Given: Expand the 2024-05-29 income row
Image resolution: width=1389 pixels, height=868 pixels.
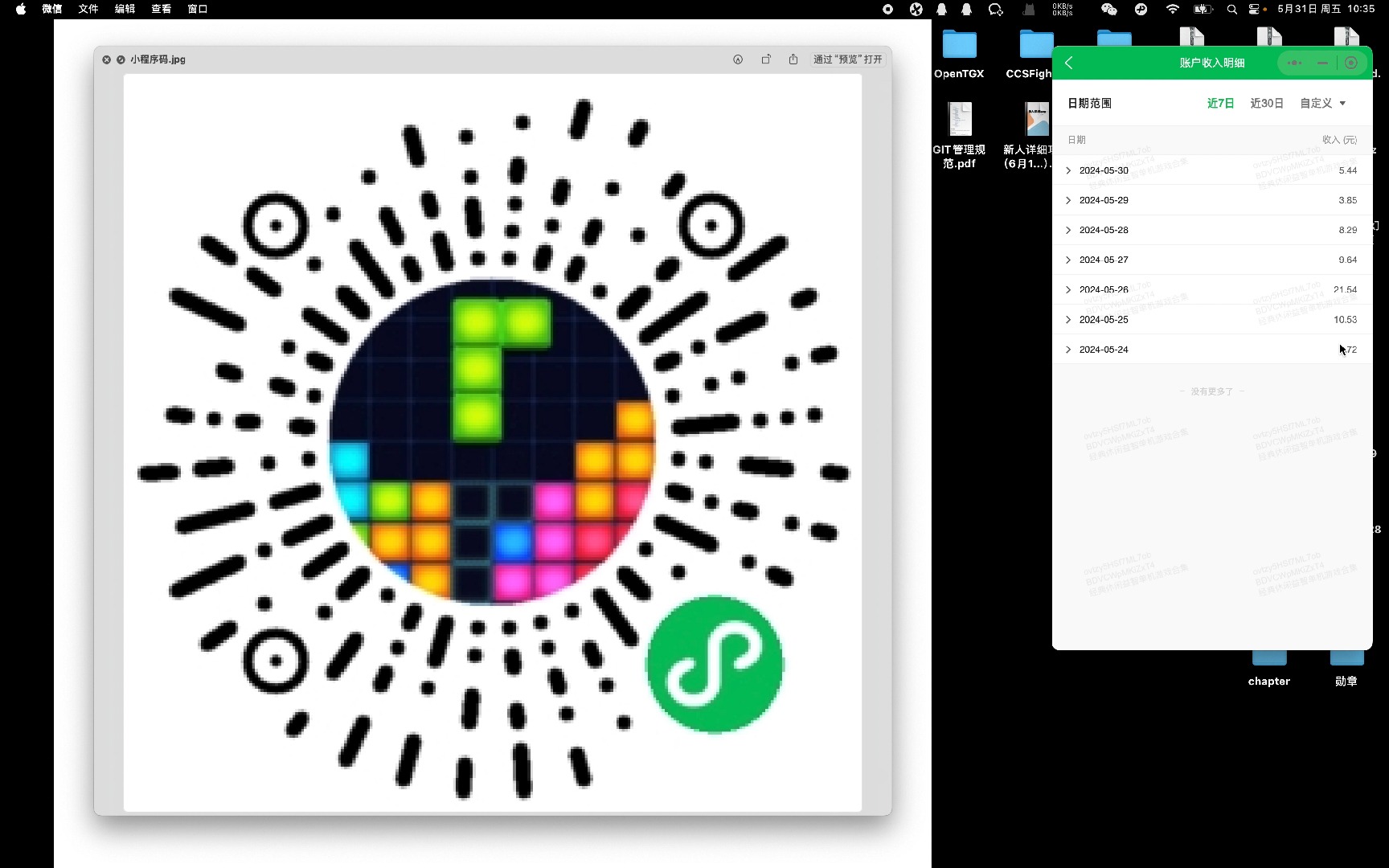Looking at the screenshot, I should pyautogui.click(x=1212, y=200).
